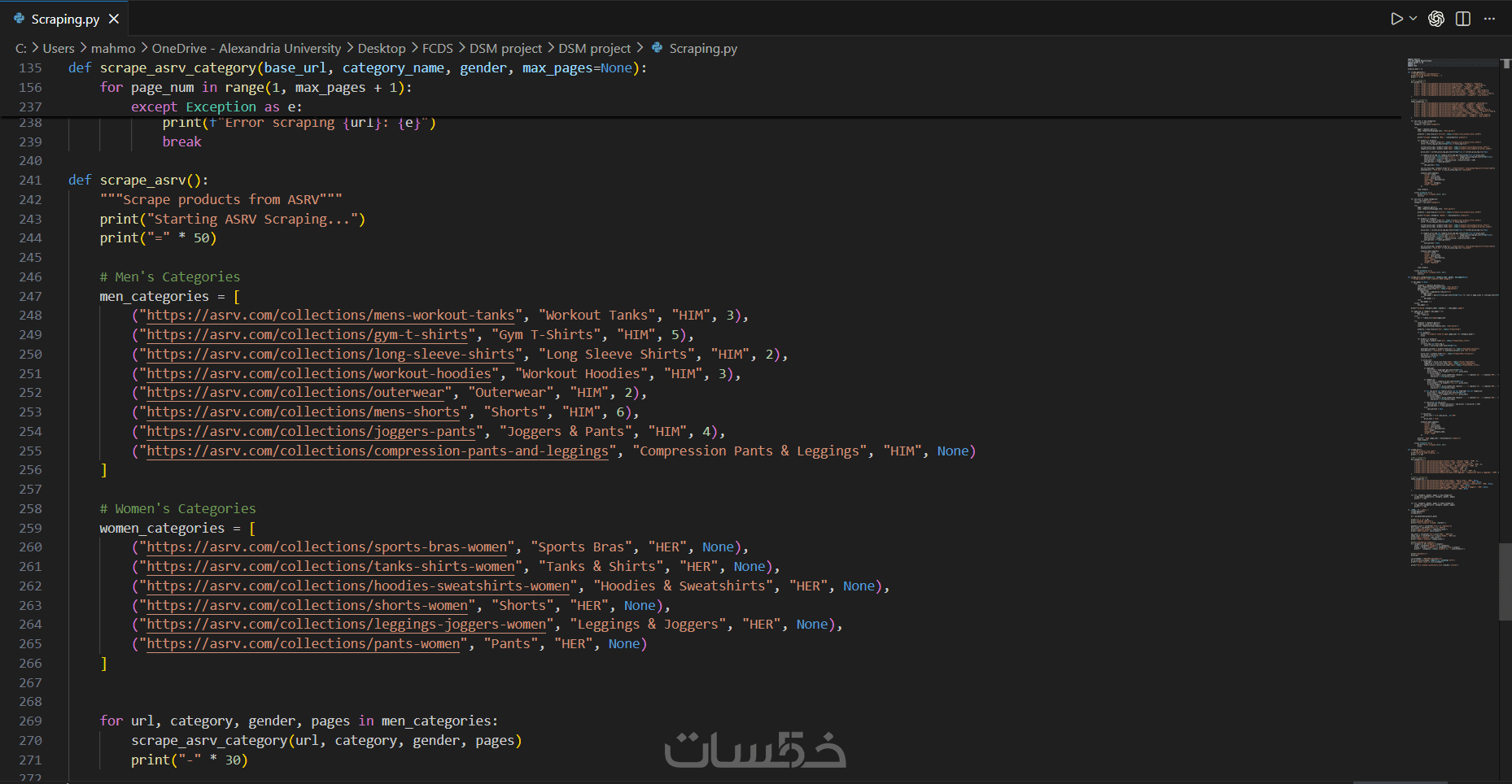This screenshot has height=784, width=1512.
Task: Click the Python file icon in breadcrumbs
Action: click(x=658, y=48)
